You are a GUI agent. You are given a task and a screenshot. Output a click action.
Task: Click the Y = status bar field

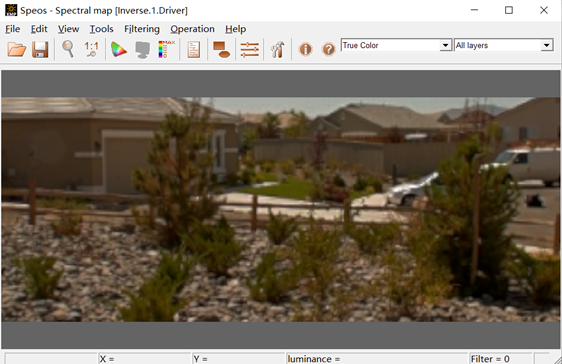pos(238,359)
